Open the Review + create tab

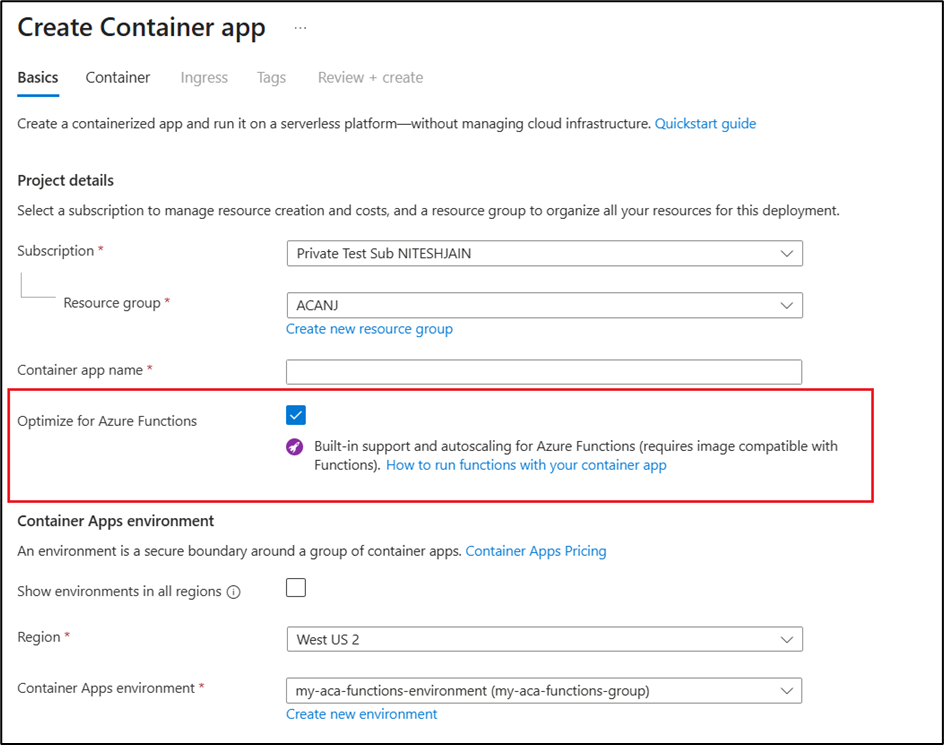[x=370, y=78]
